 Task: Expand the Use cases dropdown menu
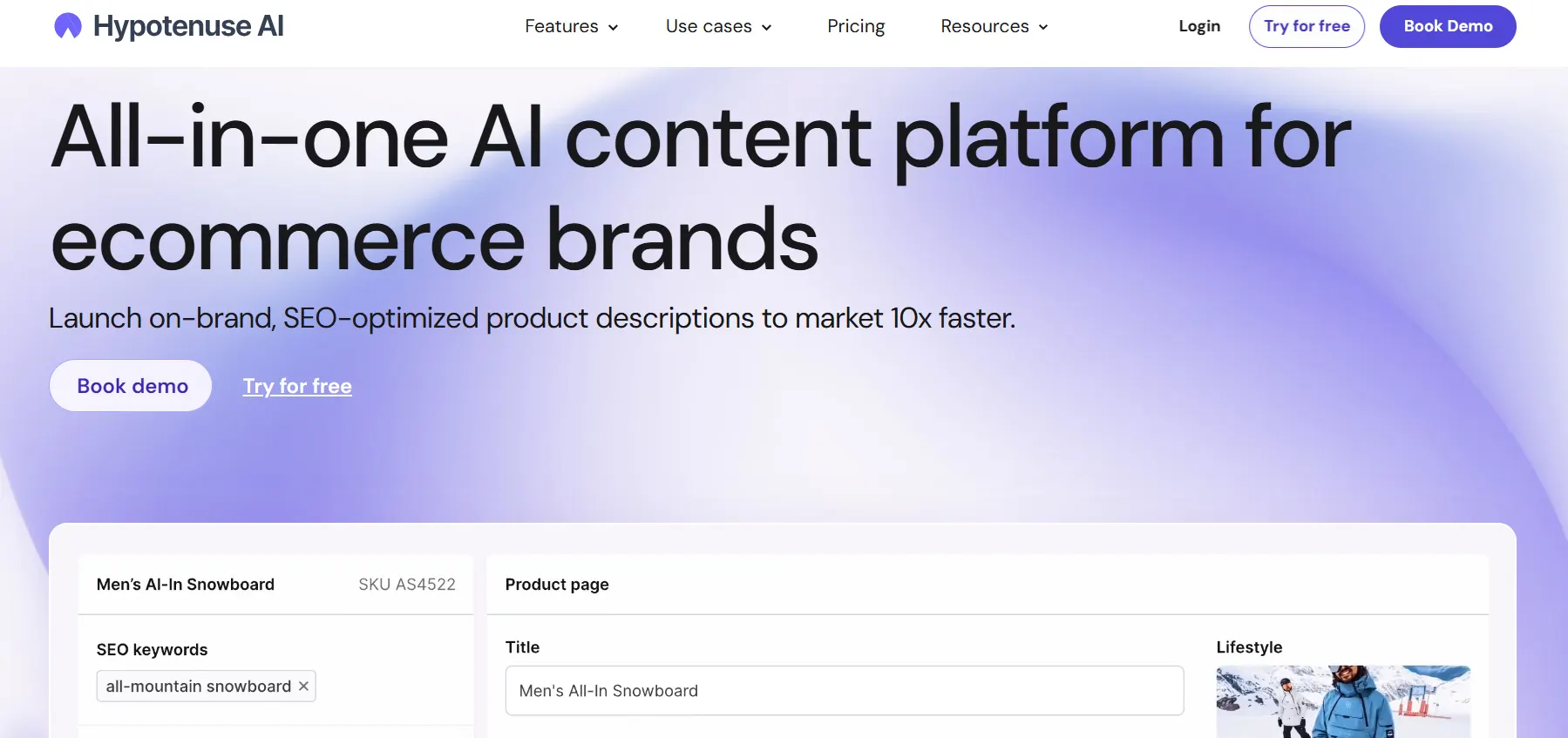pos(718,26)
